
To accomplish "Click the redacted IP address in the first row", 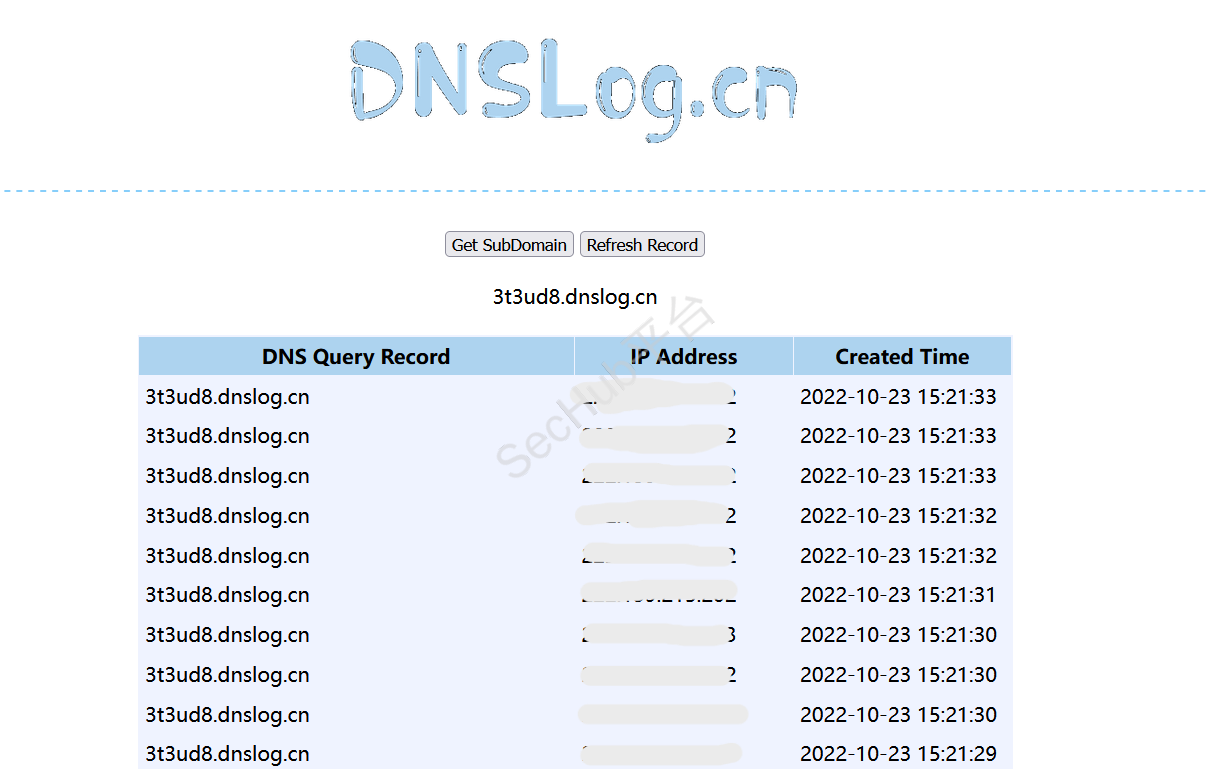I will click(660, 397).
